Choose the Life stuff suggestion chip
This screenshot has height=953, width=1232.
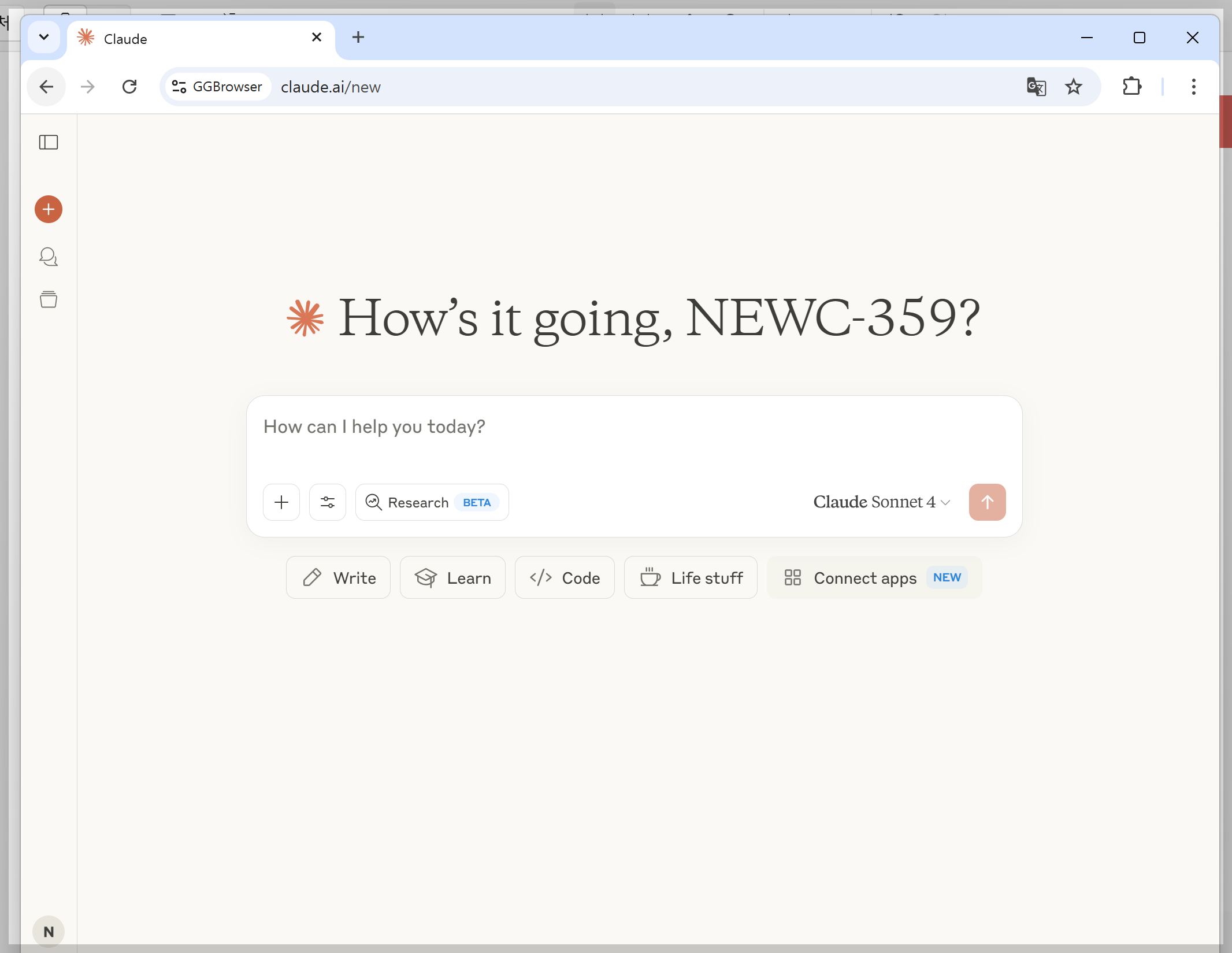pos(691,577)
